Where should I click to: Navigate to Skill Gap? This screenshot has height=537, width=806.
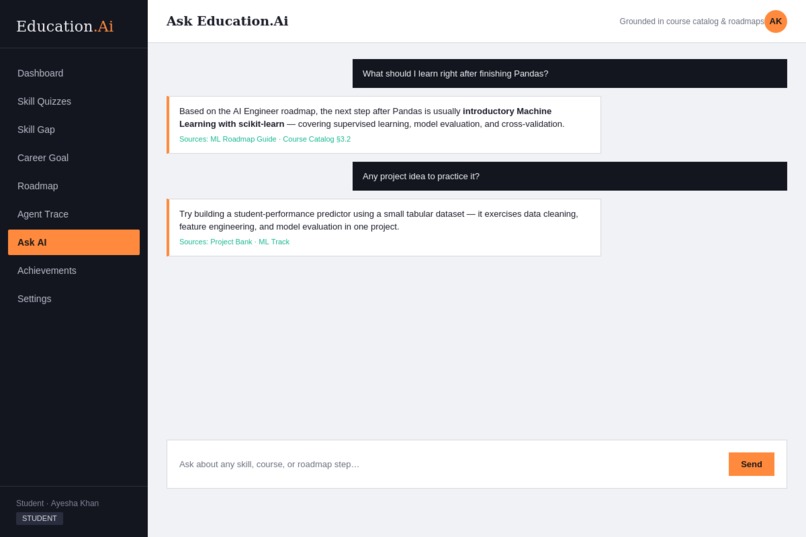[x=74, y=130]
